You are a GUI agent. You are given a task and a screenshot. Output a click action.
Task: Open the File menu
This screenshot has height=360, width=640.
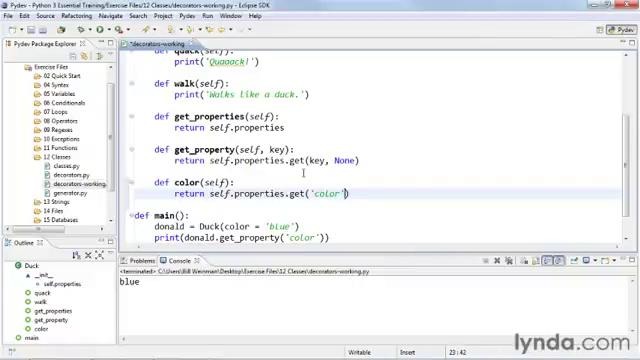8,16
